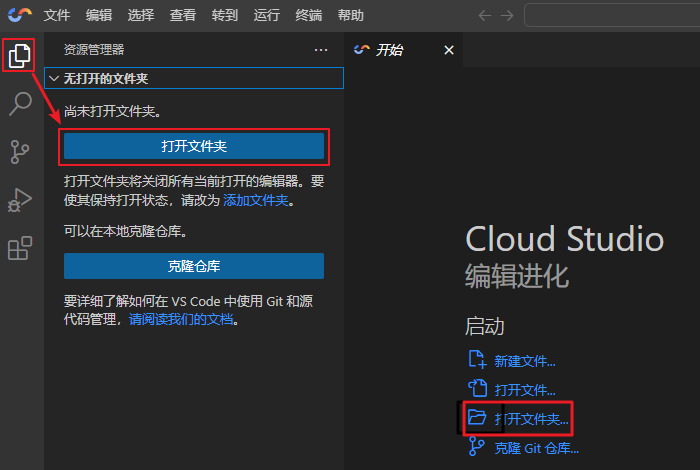This screenshot has width=700, height=470.
Task: Click the git branch icon beside 克隆 Git 仓库
Action: coord(476,446)
